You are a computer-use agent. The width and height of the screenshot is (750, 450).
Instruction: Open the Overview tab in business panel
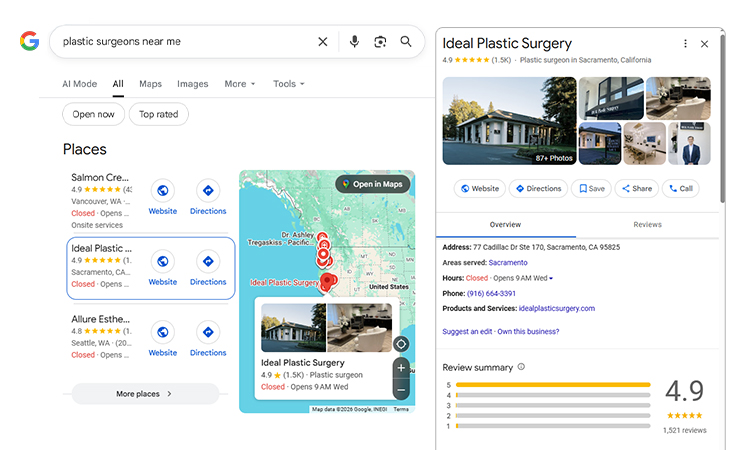(x=506, y=224)
